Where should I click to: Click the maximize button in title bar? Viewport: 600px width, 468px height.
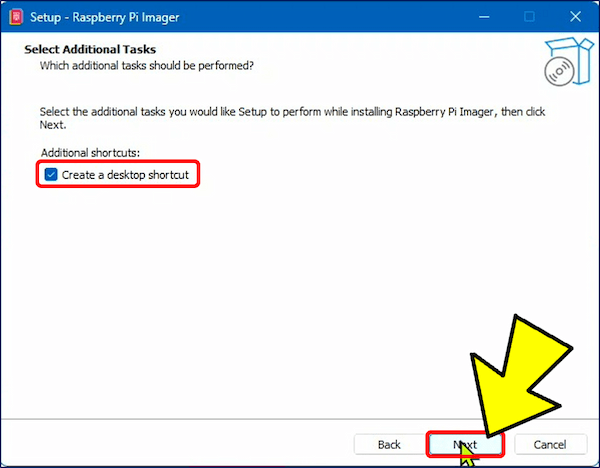[529, 17]
